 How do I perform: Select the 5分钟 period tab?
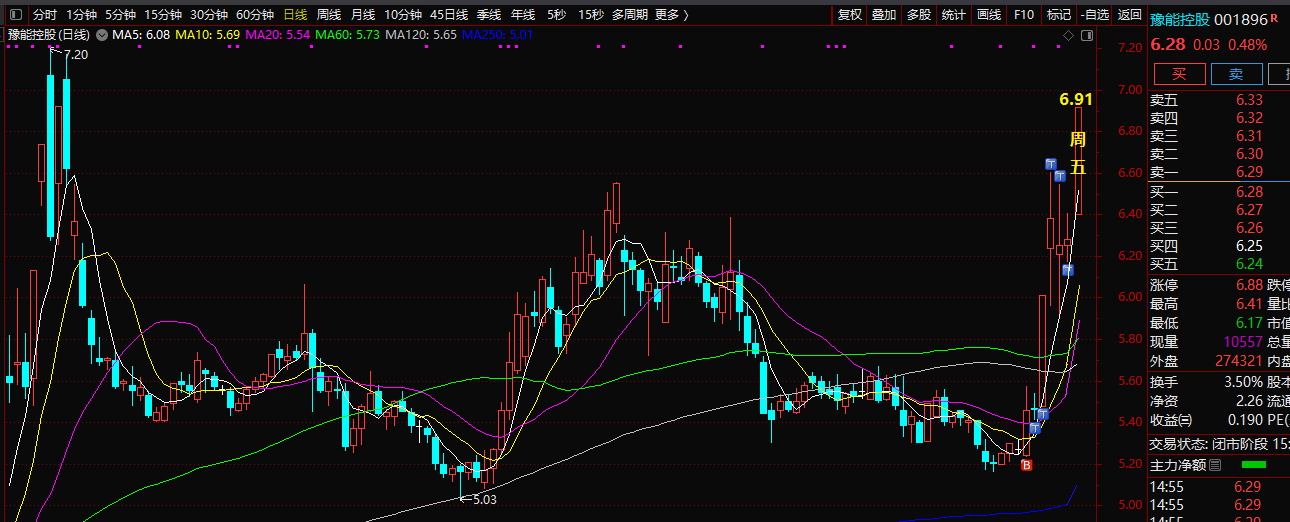120,15
